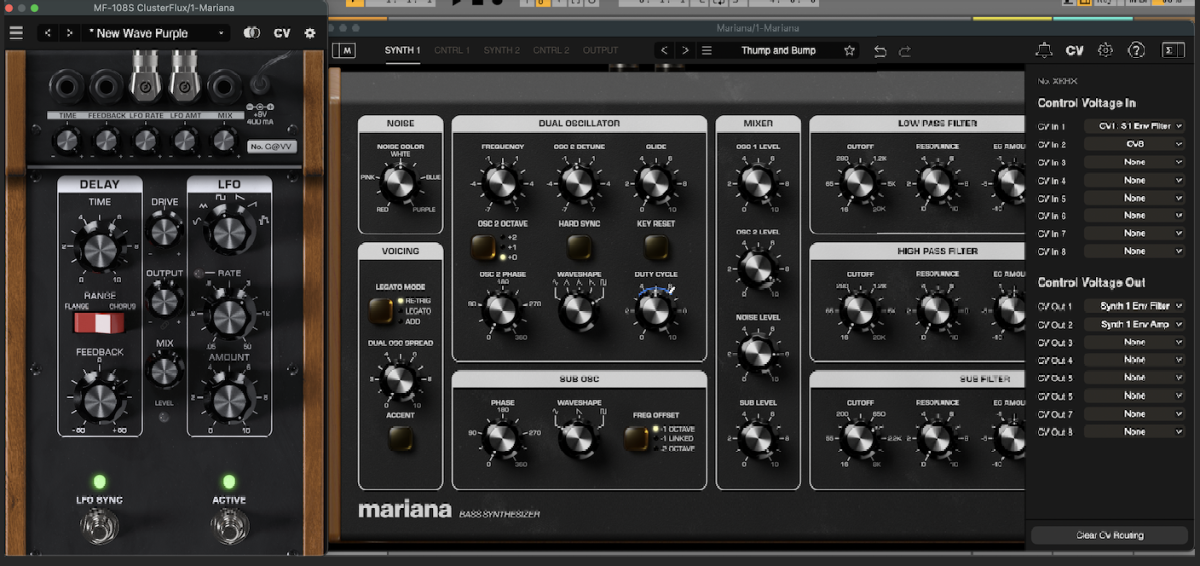Toggle Sub Osc Freq Offset button

point(636,440)
